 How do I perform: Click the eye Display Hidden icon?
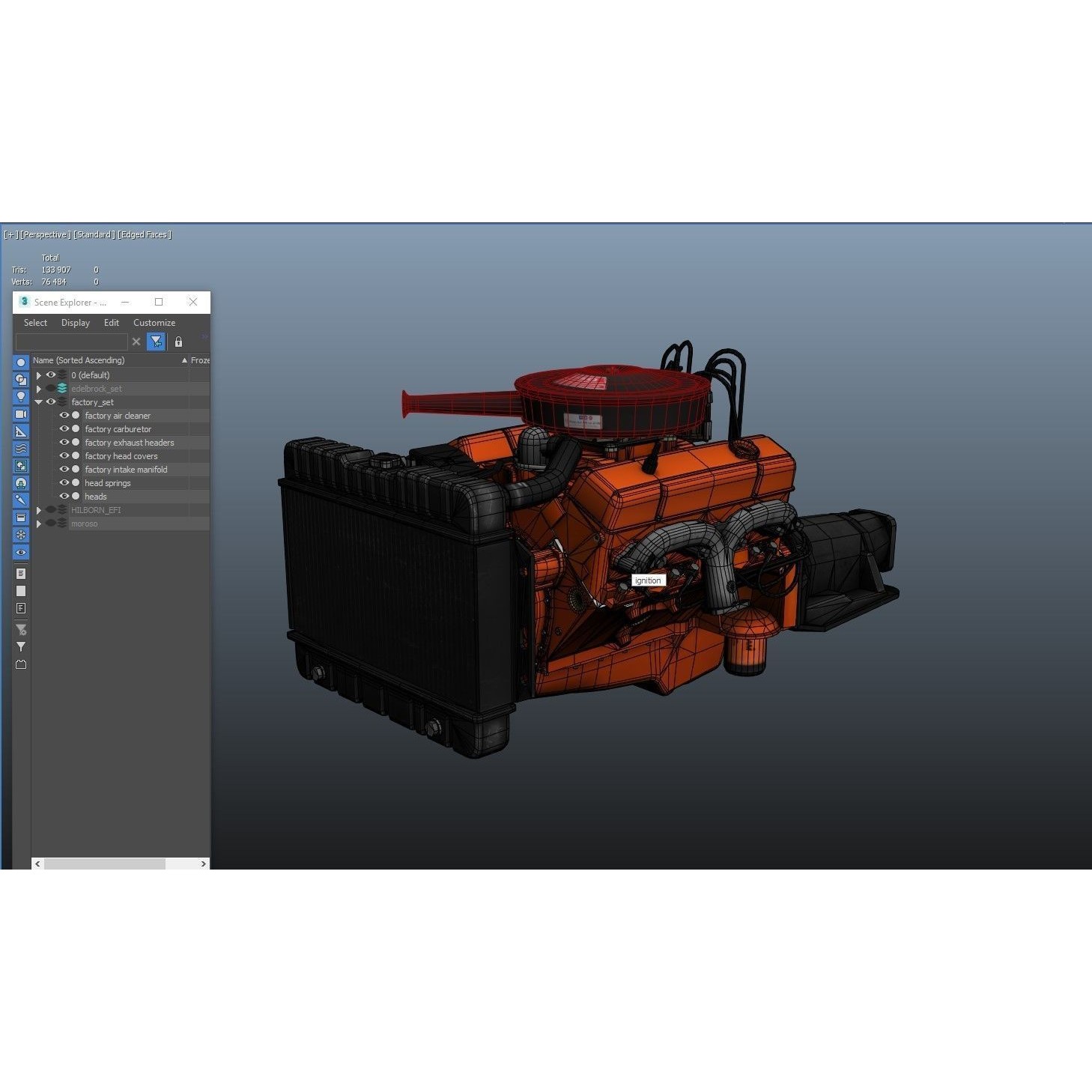pyautogui.click(x=21, y=552)
